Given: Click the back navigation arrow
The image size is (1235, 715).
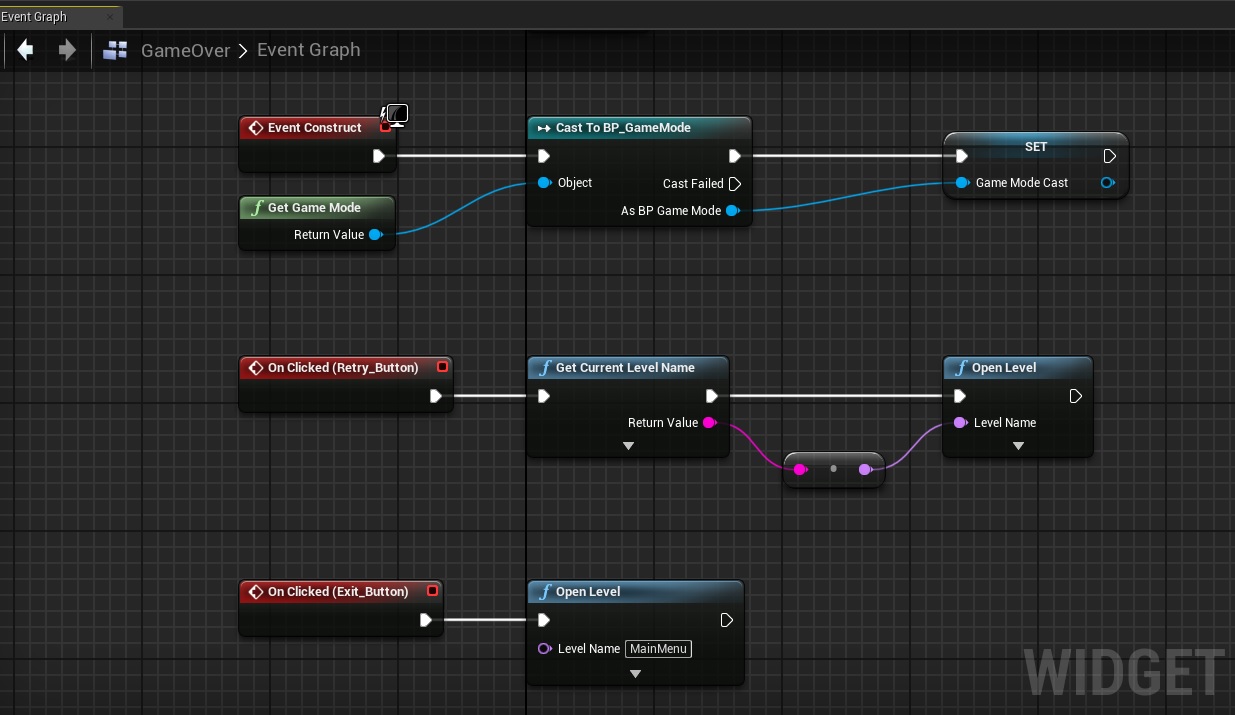Looking at the screenshot, I should [26, 50].
